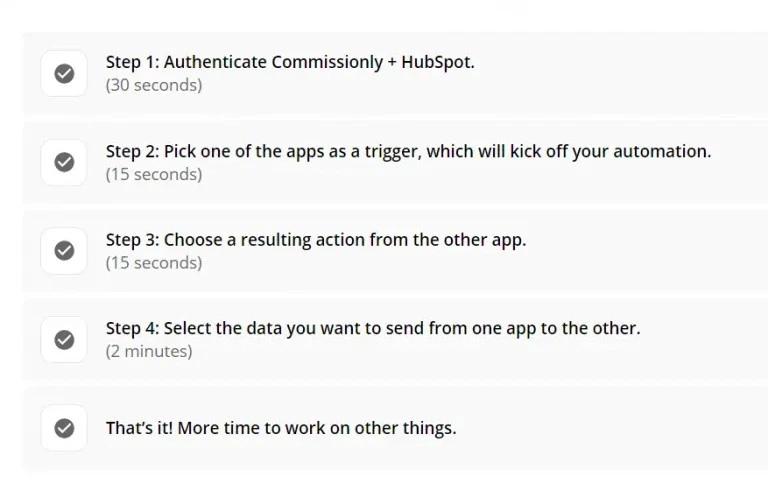Click the "(30 seconds)" duration under Step 1
Screen dimensions: 768x491
(154, 85)
